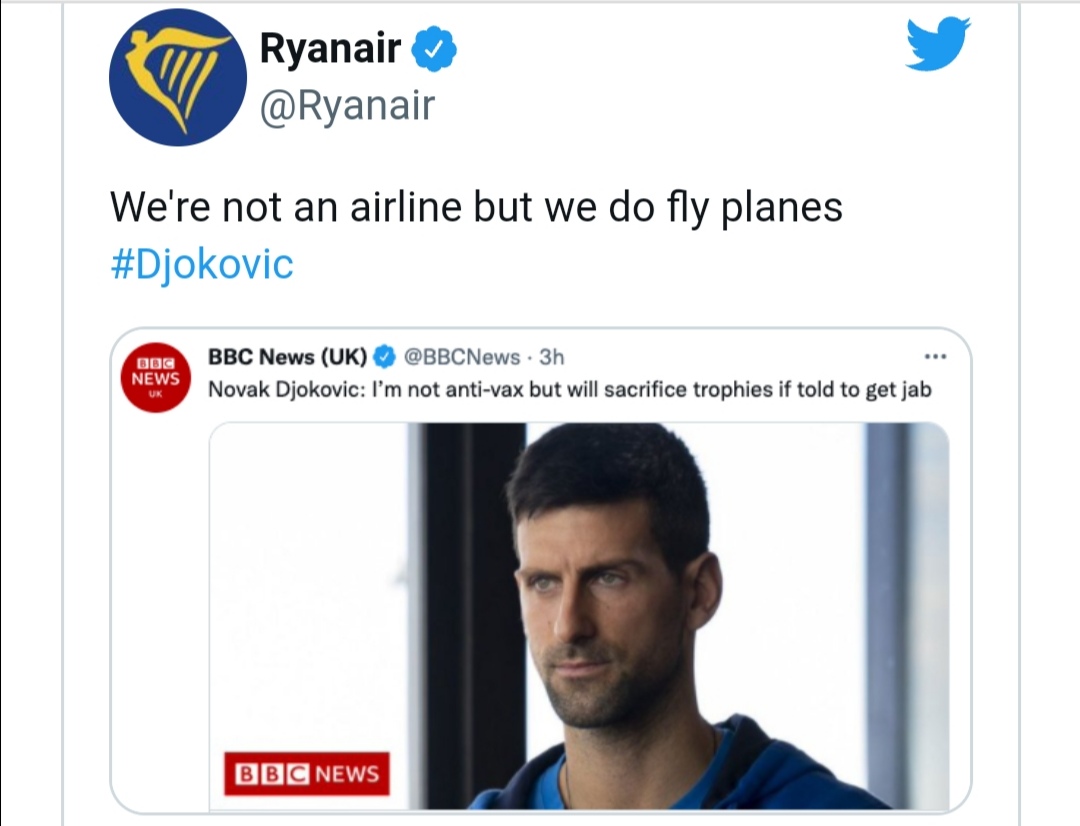1080x826 pixels.
Task: Click BBC News verified checkmark badge
Action: click(384, 357)
